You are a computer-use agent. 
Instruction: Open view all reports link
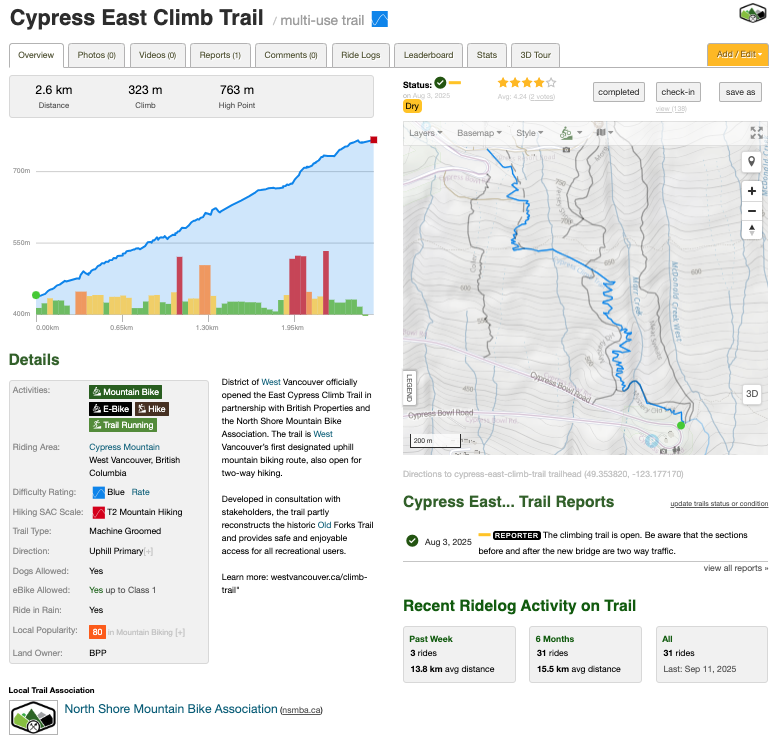pyautogui.click(x=735, y=568)
